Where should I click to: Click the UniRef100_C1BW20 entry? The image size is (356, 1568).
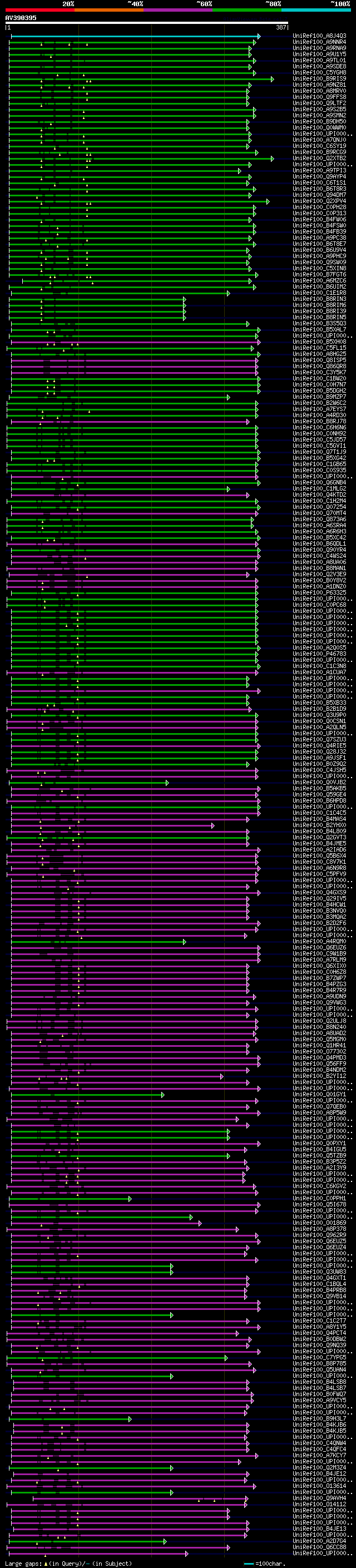(x=319, y=378)
